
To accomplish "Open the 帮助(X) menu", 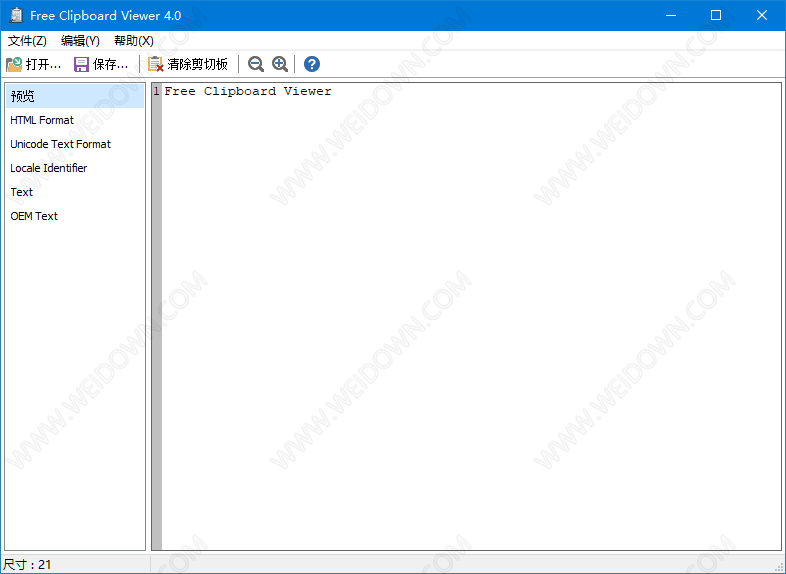I will coord(134,41).
